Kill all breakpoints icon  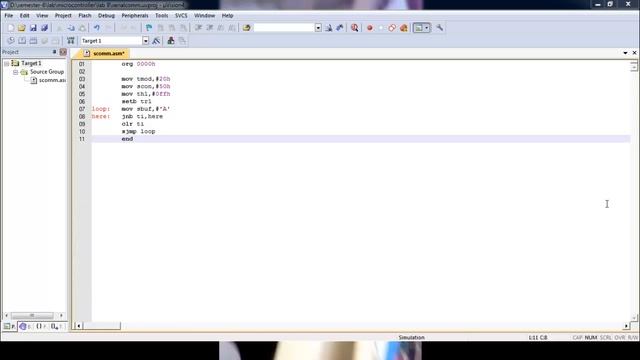click(404, 28)
